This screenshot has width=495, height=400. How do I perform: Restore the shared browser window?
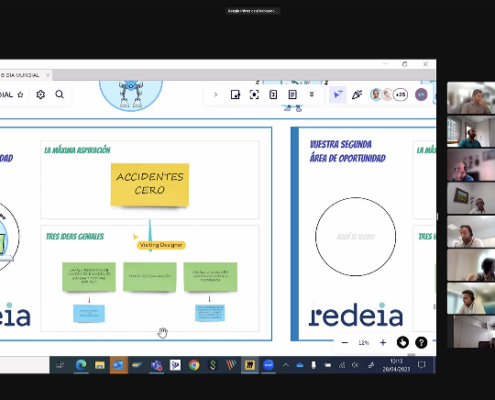point(405,64)
